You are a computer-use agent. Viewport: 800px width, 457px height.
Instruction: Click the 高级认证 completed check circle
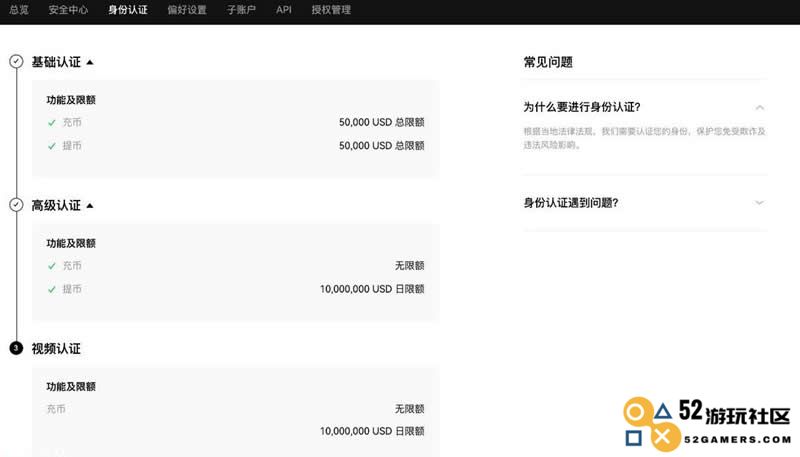16,205
